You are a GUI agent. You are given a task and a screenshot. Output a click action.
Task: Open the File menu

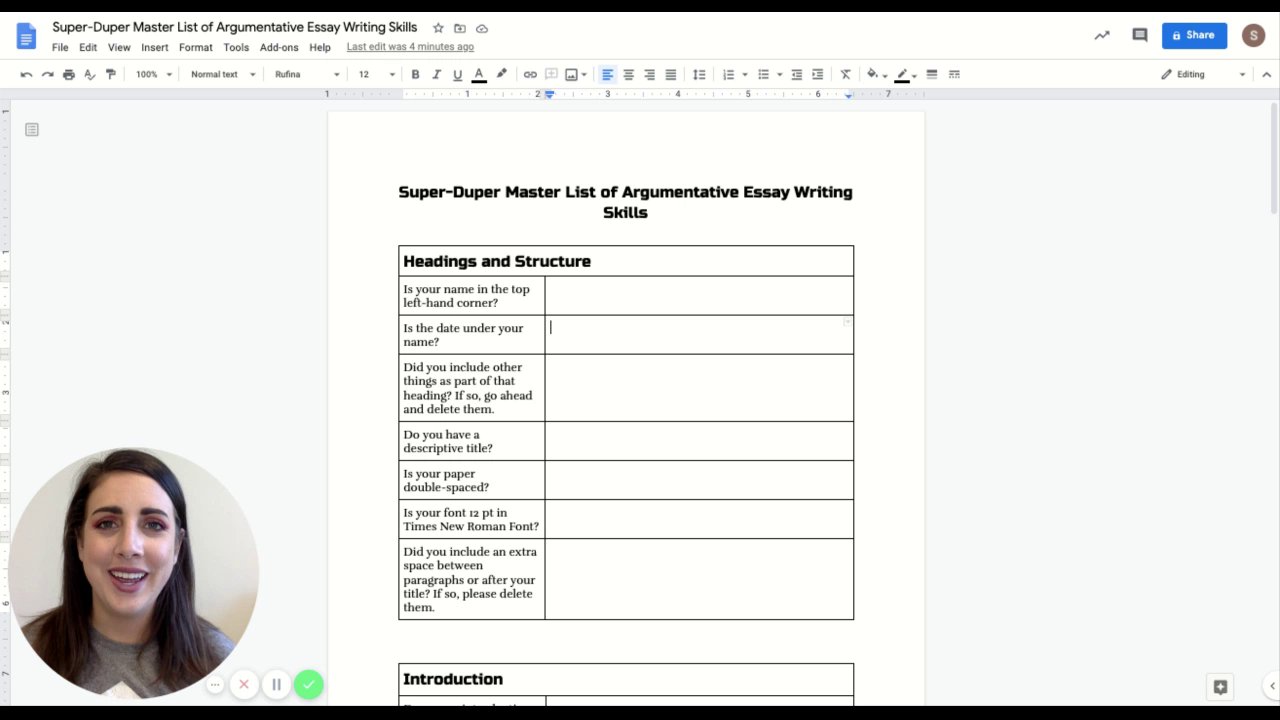point(60,47)
